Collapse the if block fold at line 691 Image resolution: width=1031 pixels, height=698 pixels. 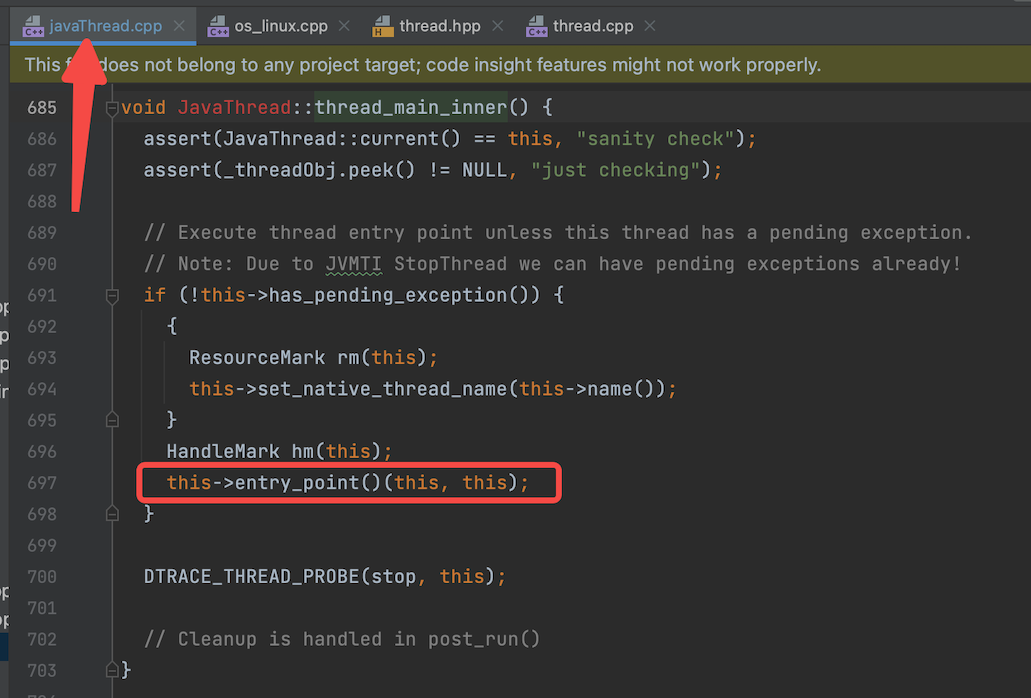click(x=112, y=296)
